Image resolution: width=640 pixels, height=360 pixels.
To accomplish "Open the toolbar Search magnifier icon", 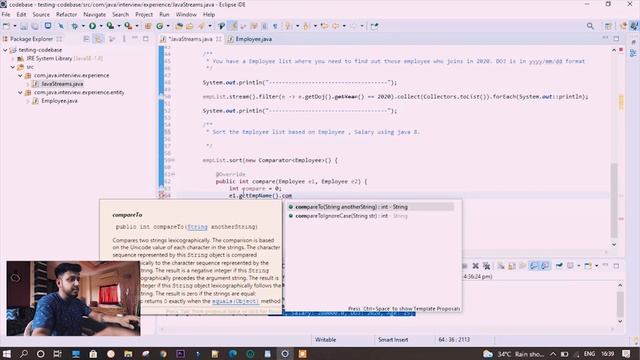I will [590, 26].
